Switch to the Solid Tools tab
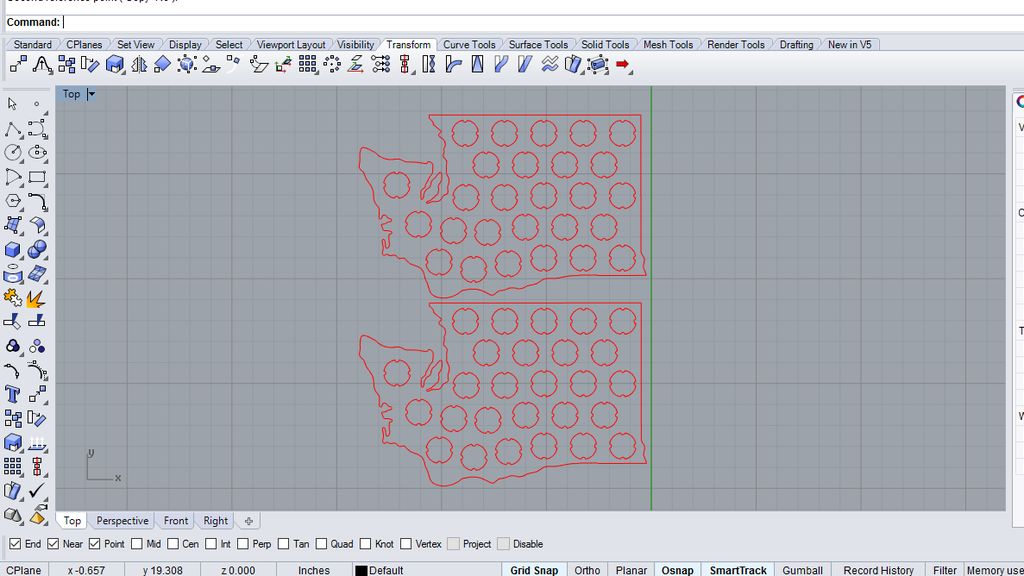This screenshot has height=576, width=1024. 605,44
